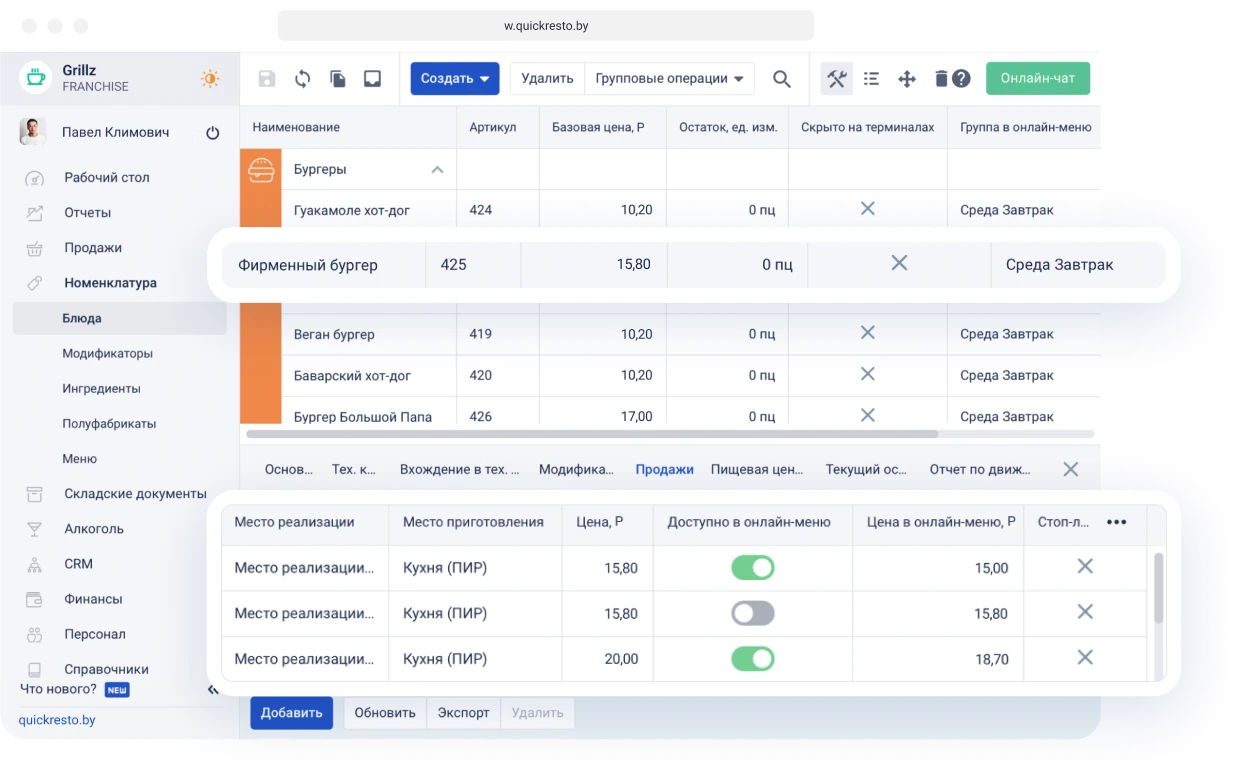Open the Создать dropdown

[455, 78]
